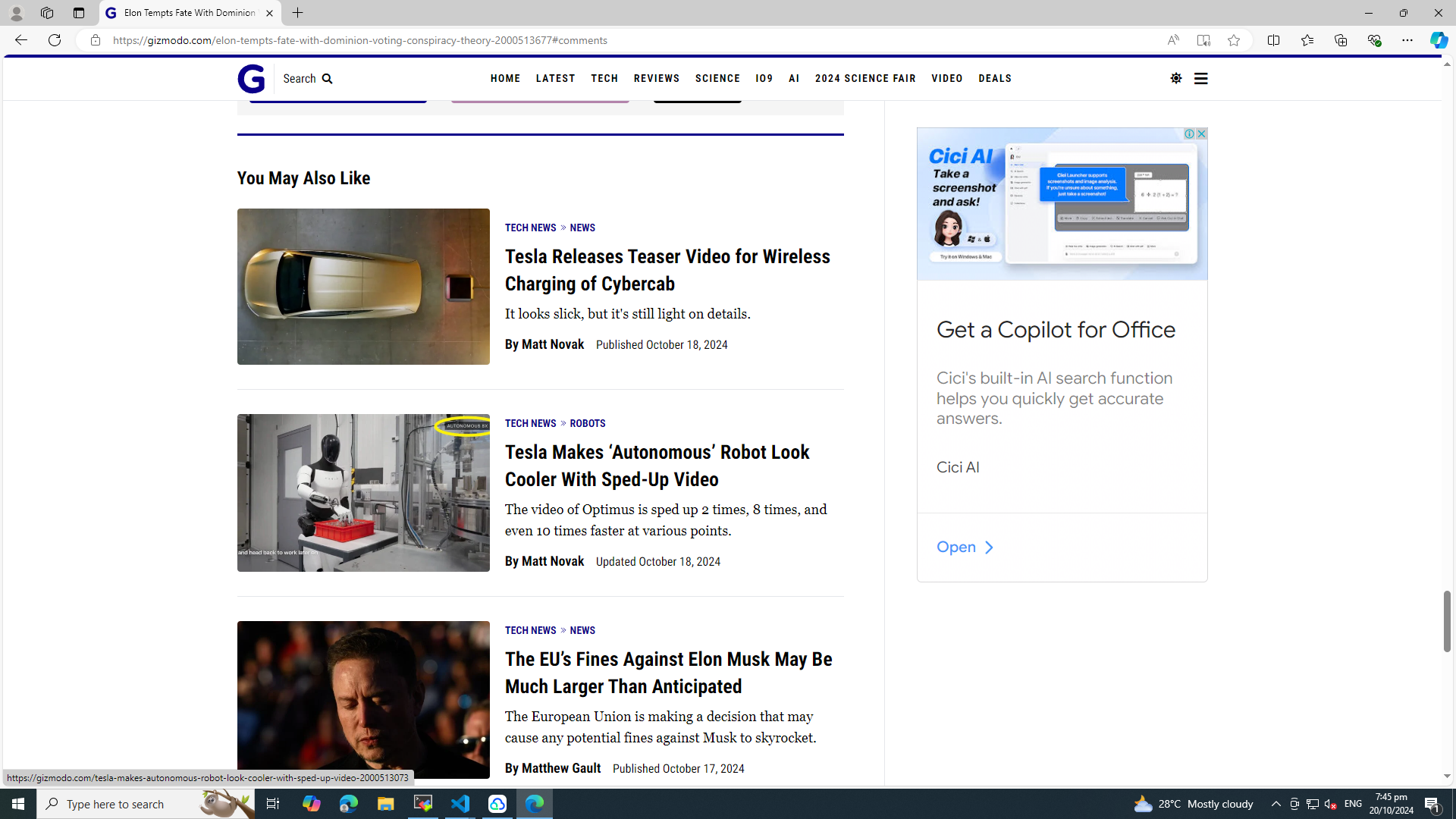View site information lock icon
Viewport: 1456px width, 819px height.
[96, 40]
